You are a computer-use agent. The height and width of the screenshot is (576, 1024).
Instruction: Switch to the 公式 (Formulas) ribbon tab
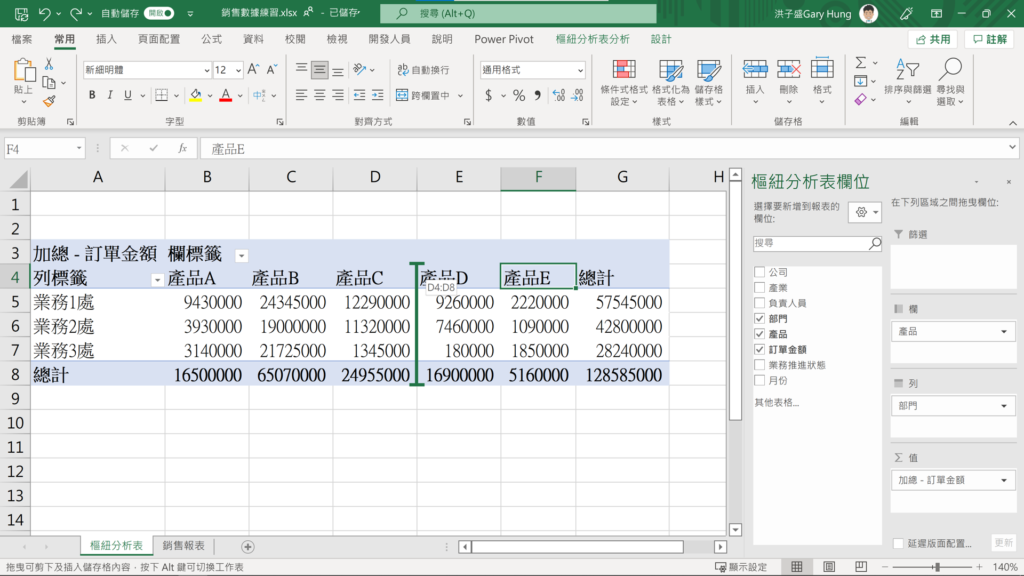pos(212,39)
